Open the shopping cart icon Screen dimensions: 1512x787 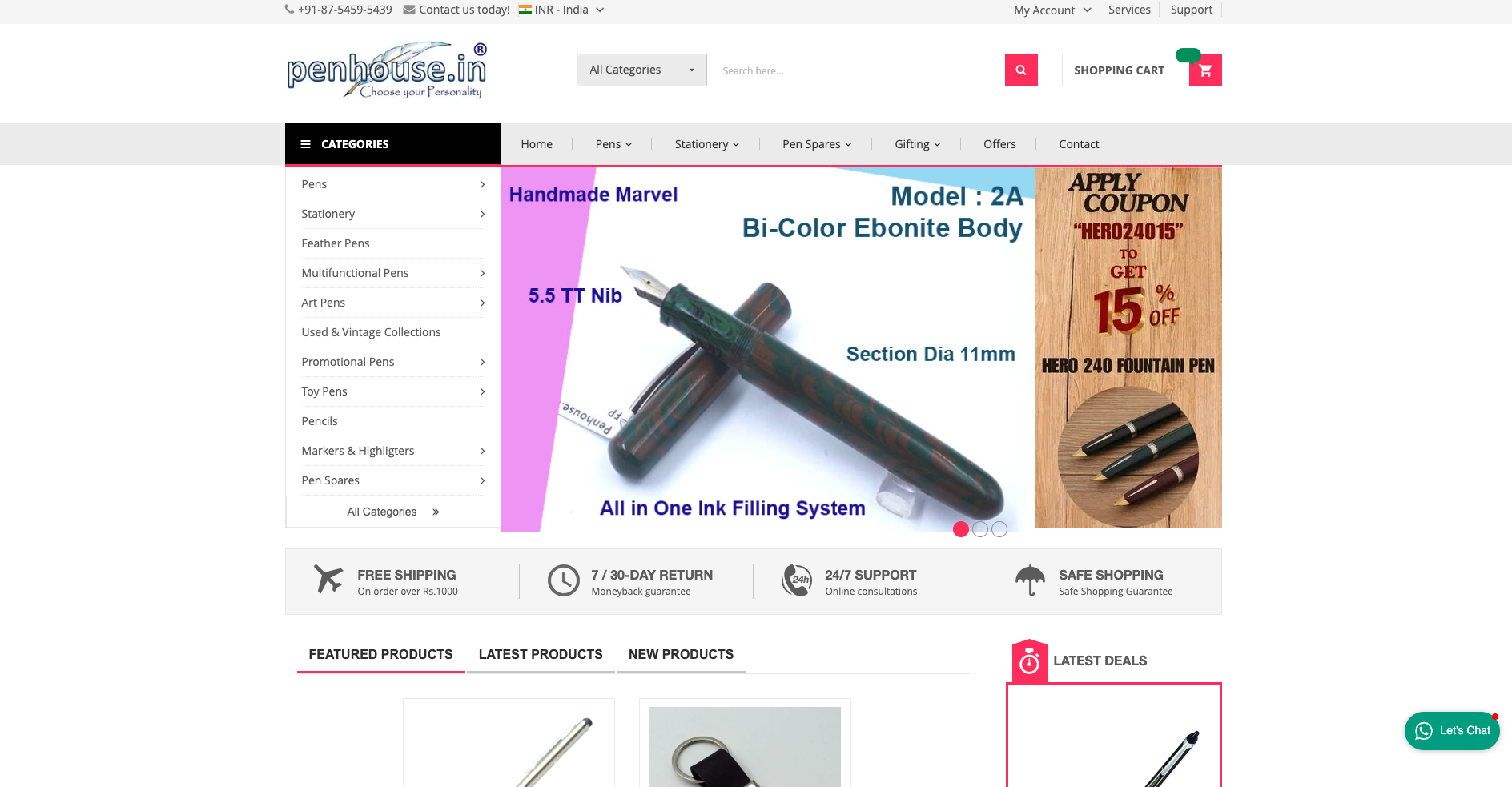[1205, 70]
